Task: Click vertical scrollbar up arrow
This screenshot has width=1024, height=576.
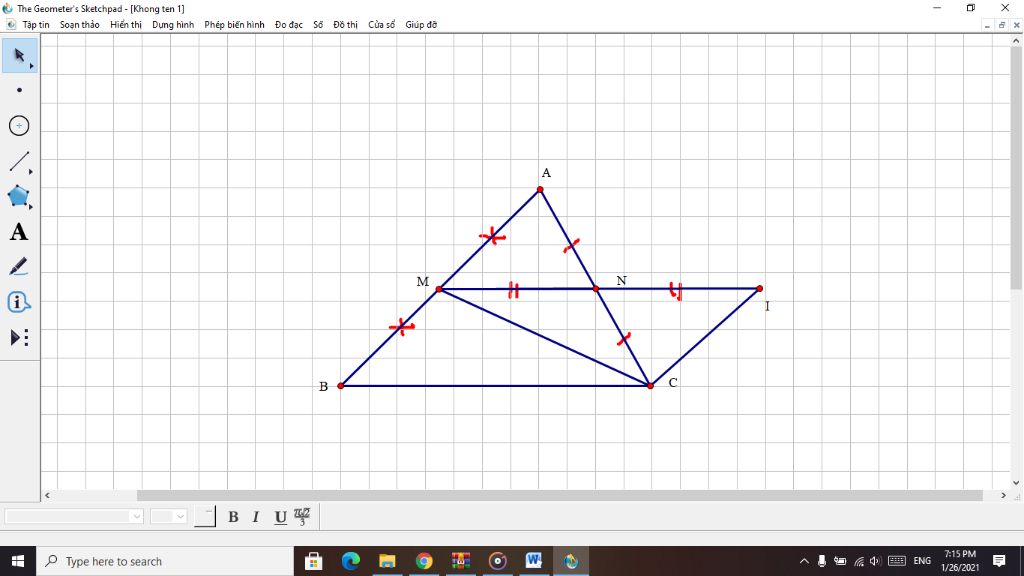Action: tap(1016, 40)
